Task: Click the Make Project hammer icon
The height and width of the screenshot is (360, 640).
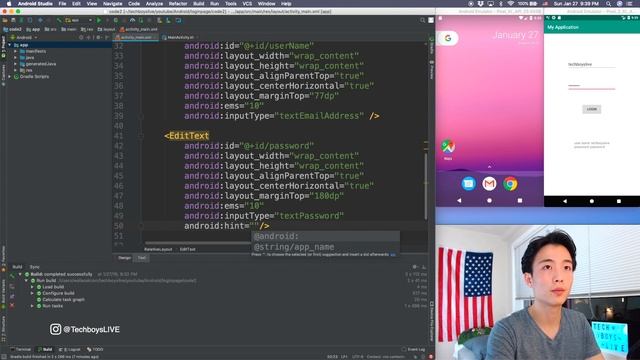Action: 59,20
